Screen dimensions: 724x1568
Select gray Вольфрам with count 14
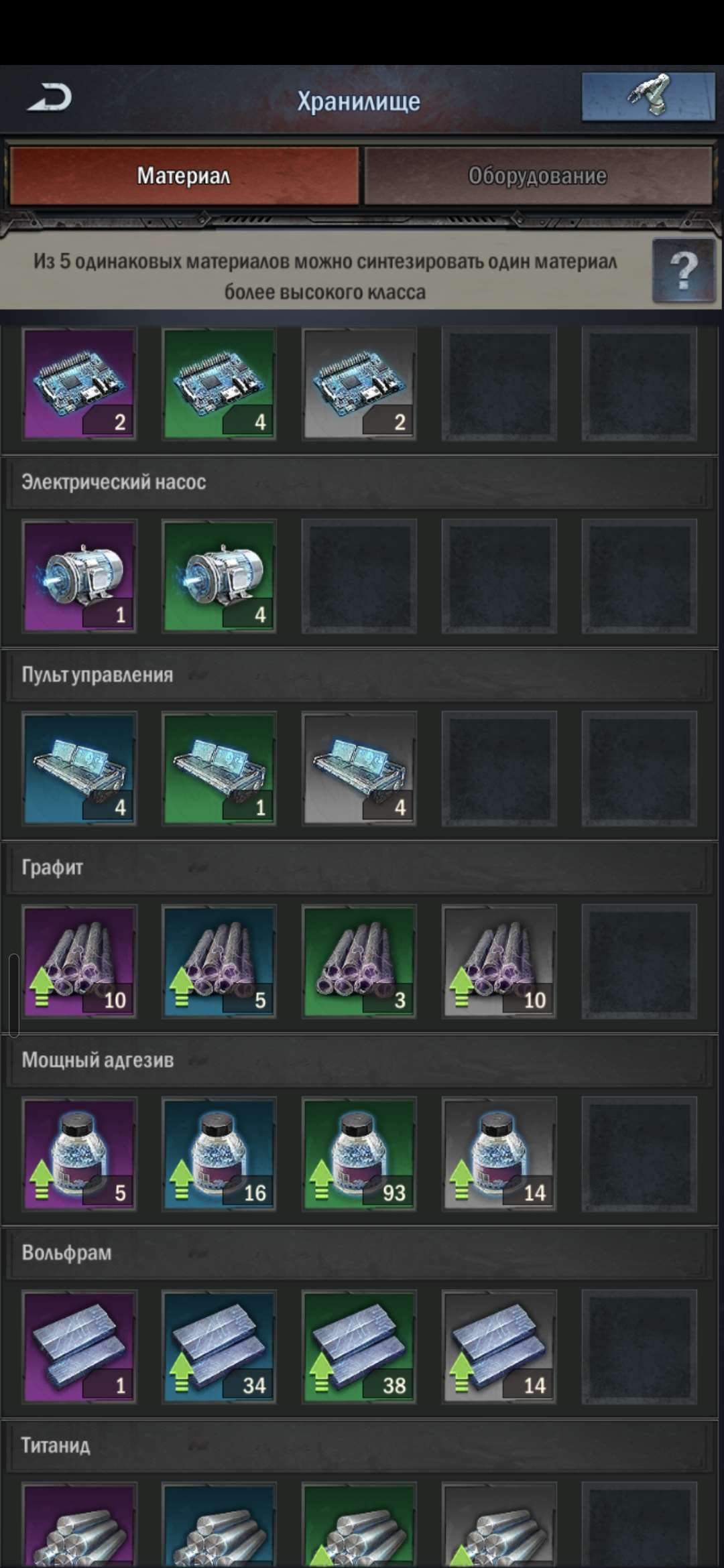pyautogui.click(x=499, y=1347)
